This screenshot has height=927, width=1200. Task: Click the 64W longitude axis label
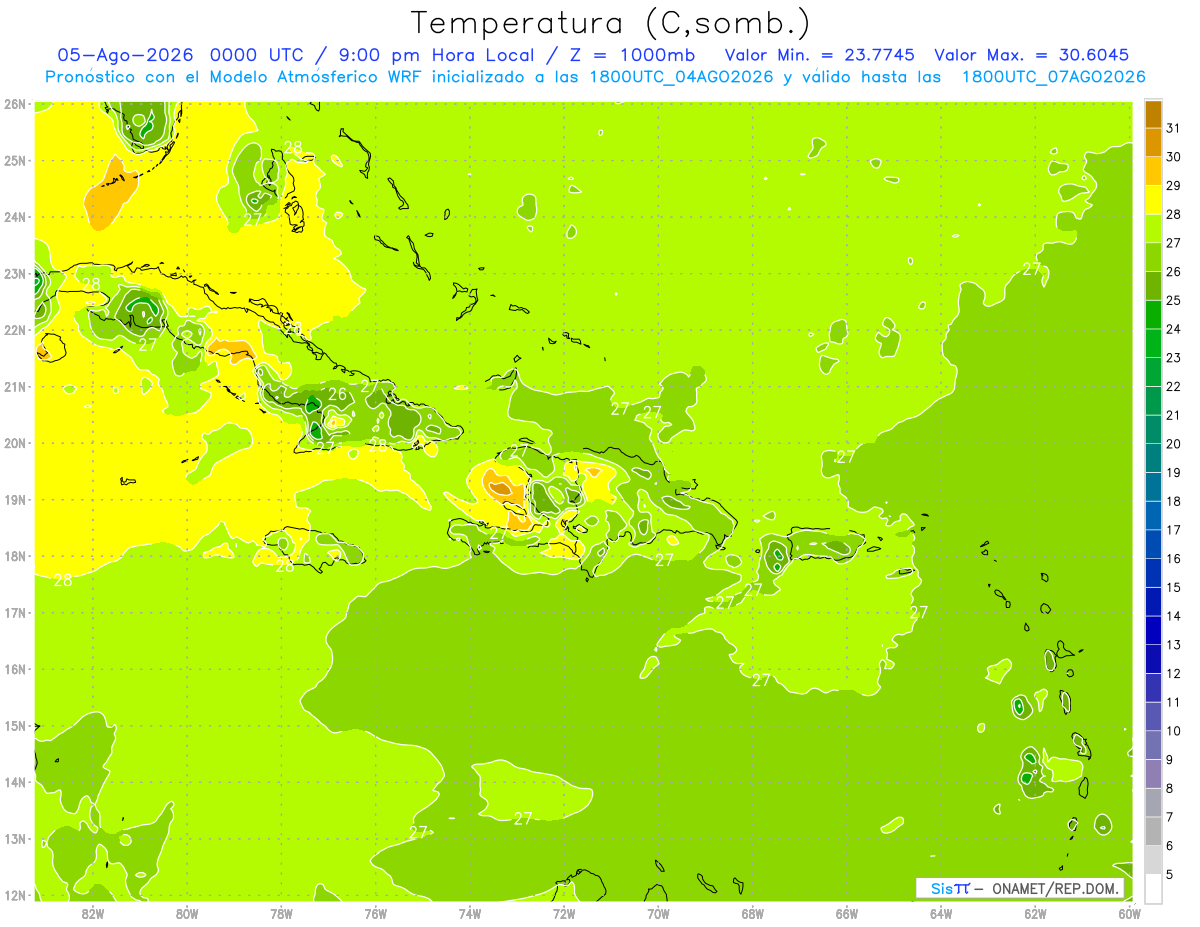pyautogui.click(x=941, y=913)
